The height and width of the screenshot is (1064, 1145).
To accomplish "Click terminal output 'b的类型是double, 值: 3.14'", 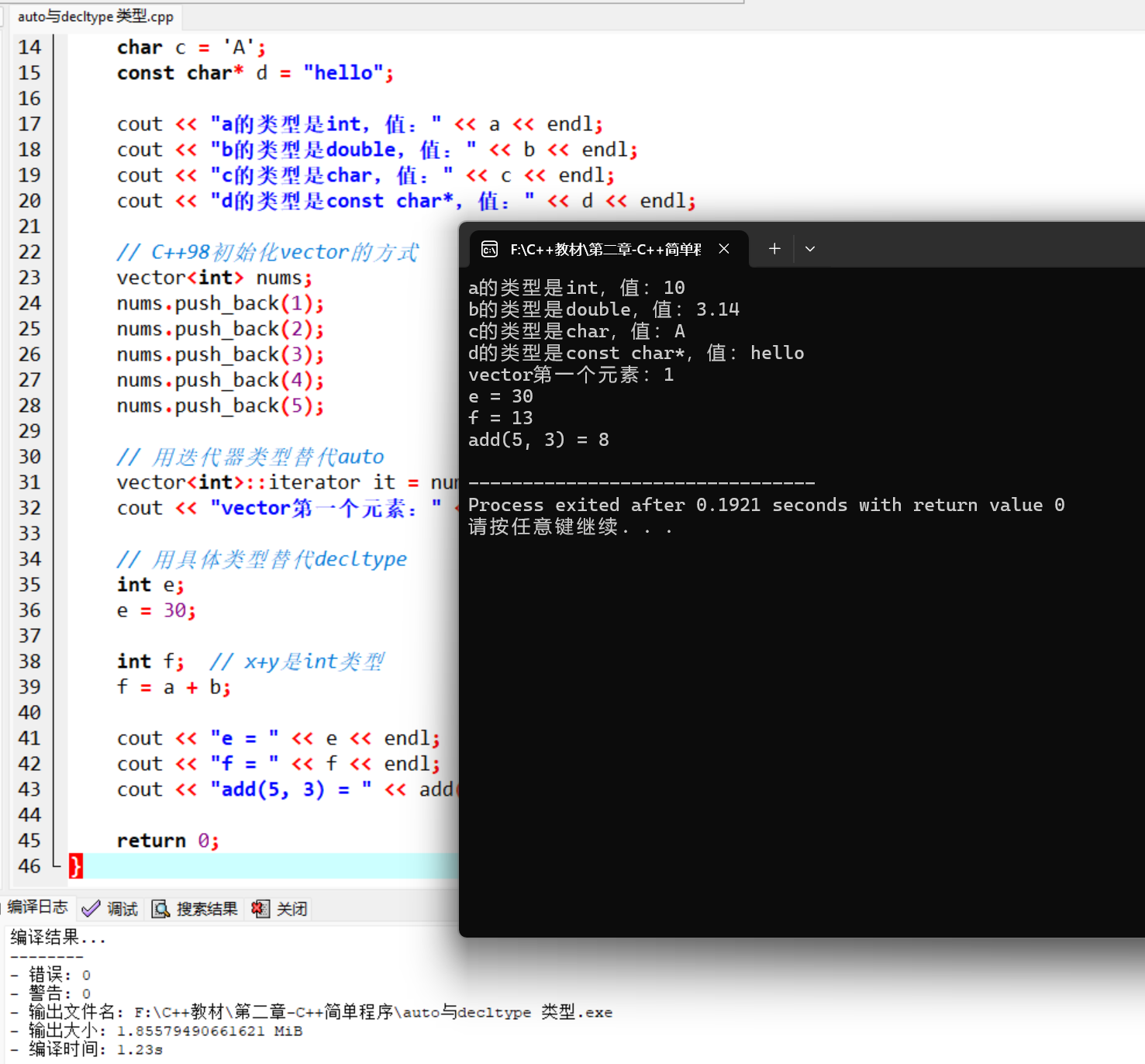I will pos(604,309).
